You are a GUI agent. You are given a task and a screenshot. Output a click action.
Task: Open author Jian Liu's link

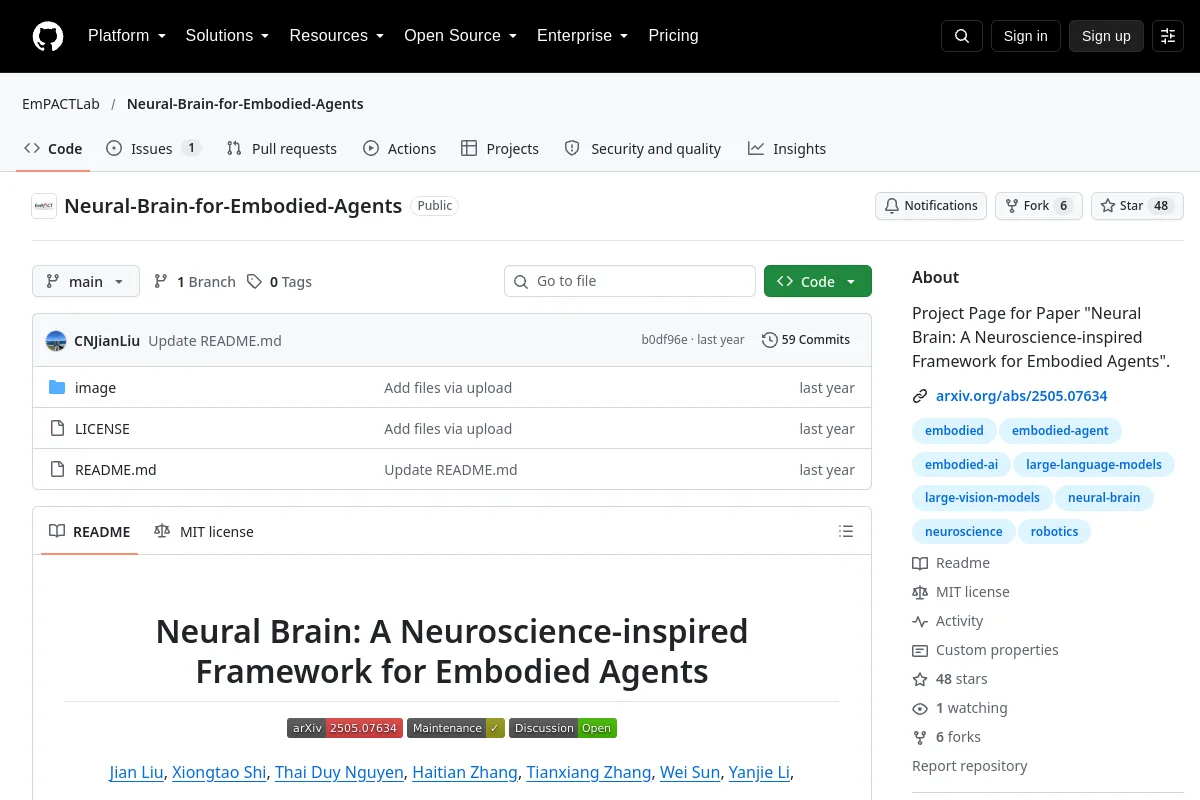137,772
